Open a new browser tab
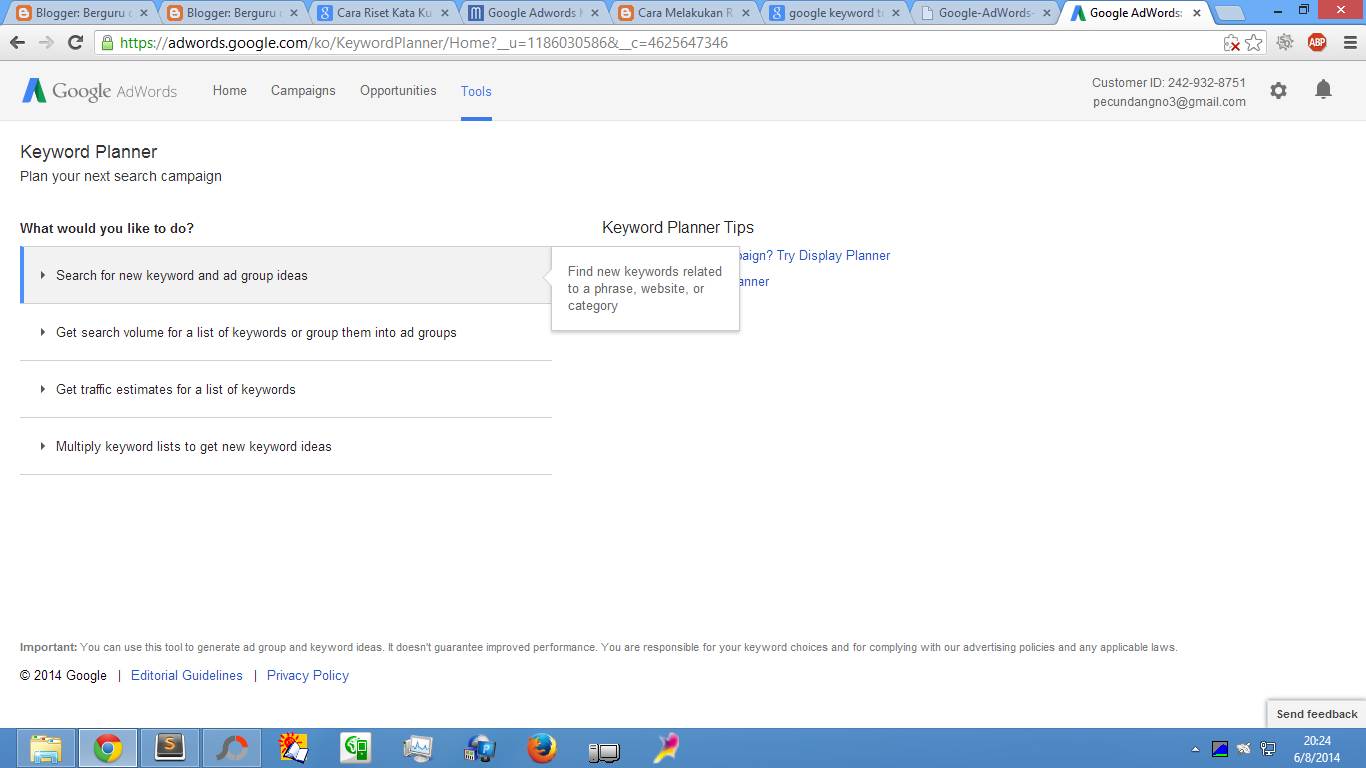Image resolution: width=1366 pixels, height=768 pixels. pyautogui.click(x=1230, y=13)
